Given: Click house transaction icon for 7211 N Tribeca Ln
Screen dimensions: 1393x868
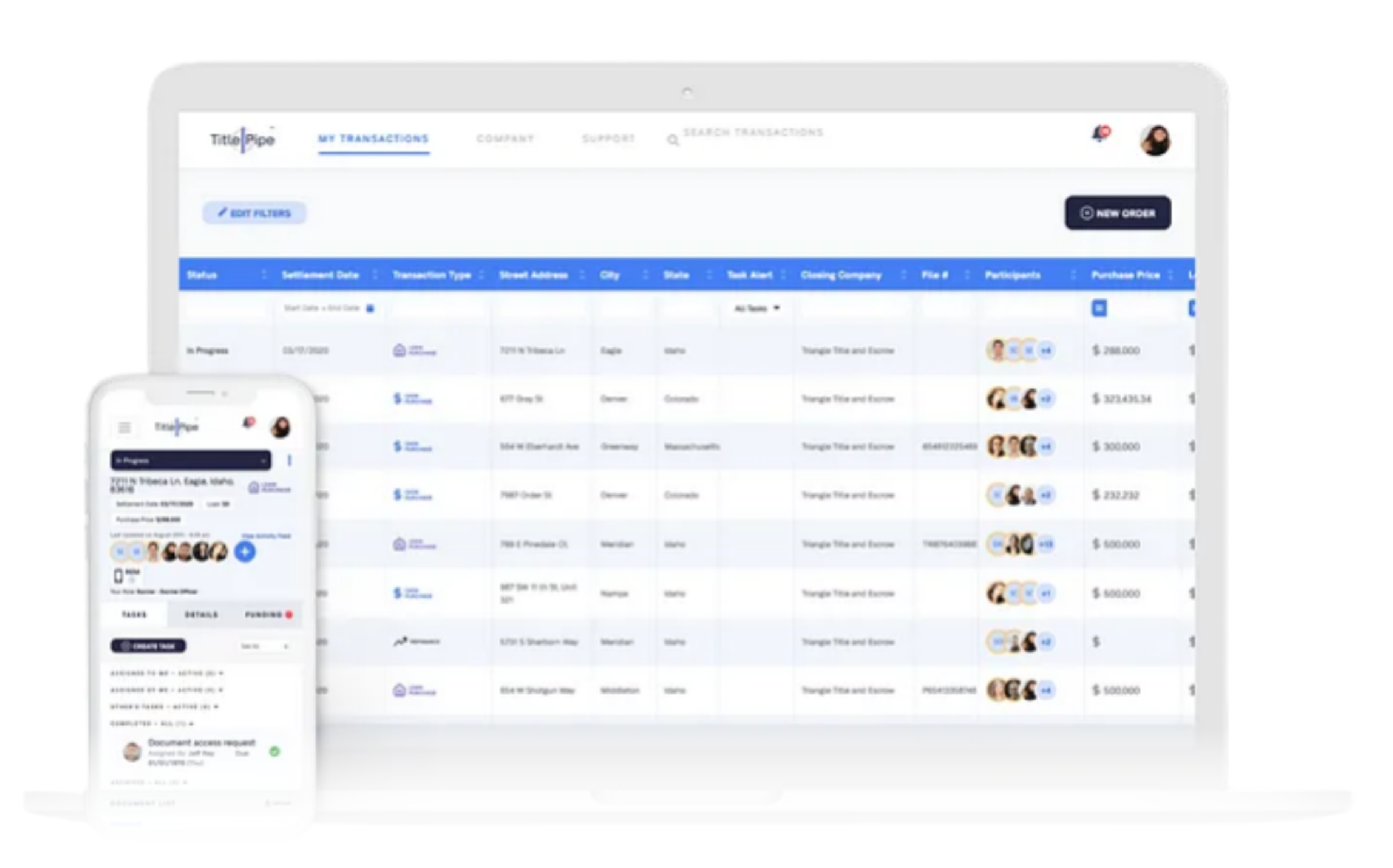Looking at the screenshot, I should click(x=400, y=350).
